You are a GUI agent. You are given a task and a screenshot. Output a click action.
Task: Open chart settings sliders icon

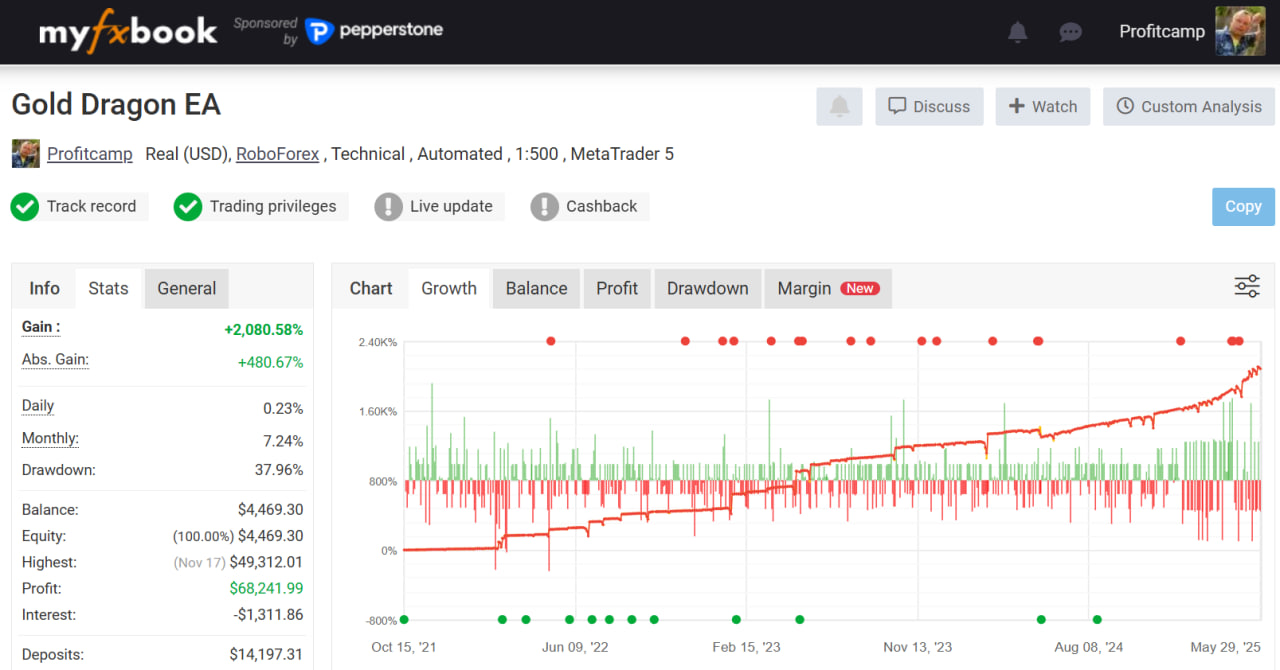(x=1246, y=287)
